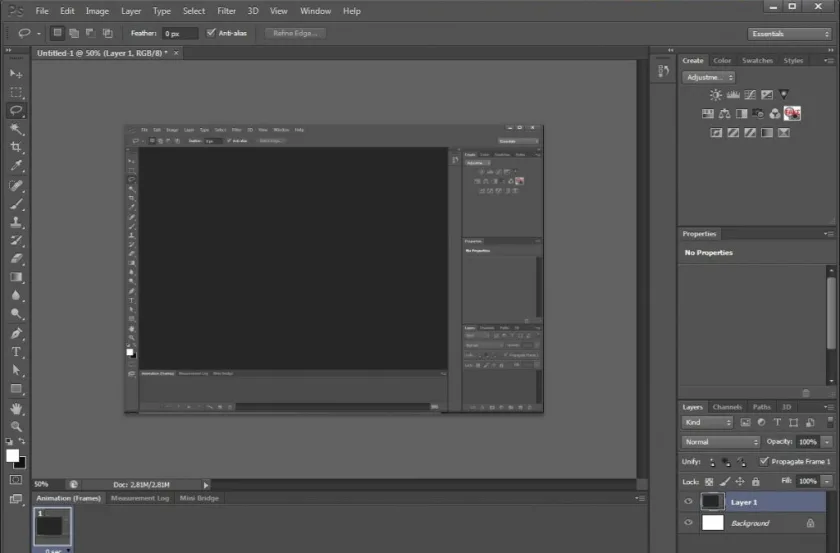
Task: Select the Hand tool
Action: [16, 409]
